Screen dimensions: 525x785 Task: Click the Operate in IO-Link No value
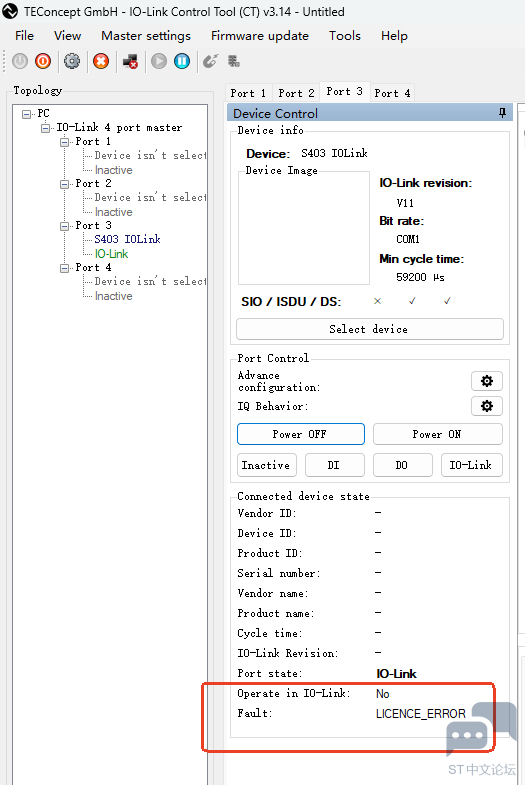coord(383,694)
